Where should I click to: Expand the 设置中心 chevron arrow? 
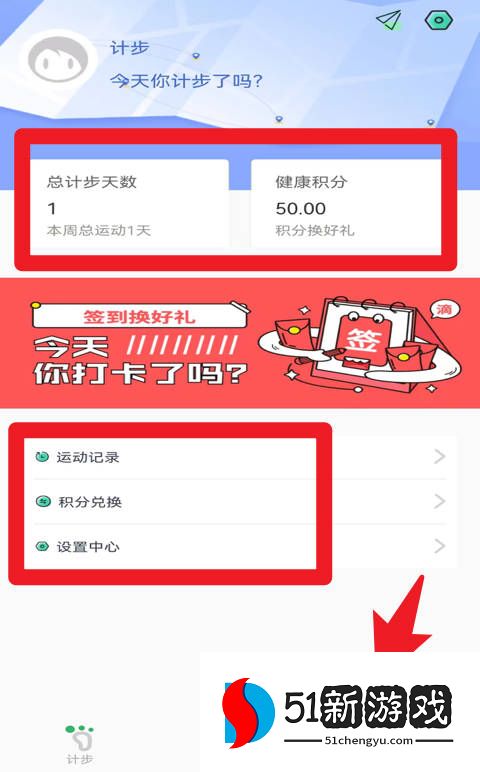tap(440, 546)
